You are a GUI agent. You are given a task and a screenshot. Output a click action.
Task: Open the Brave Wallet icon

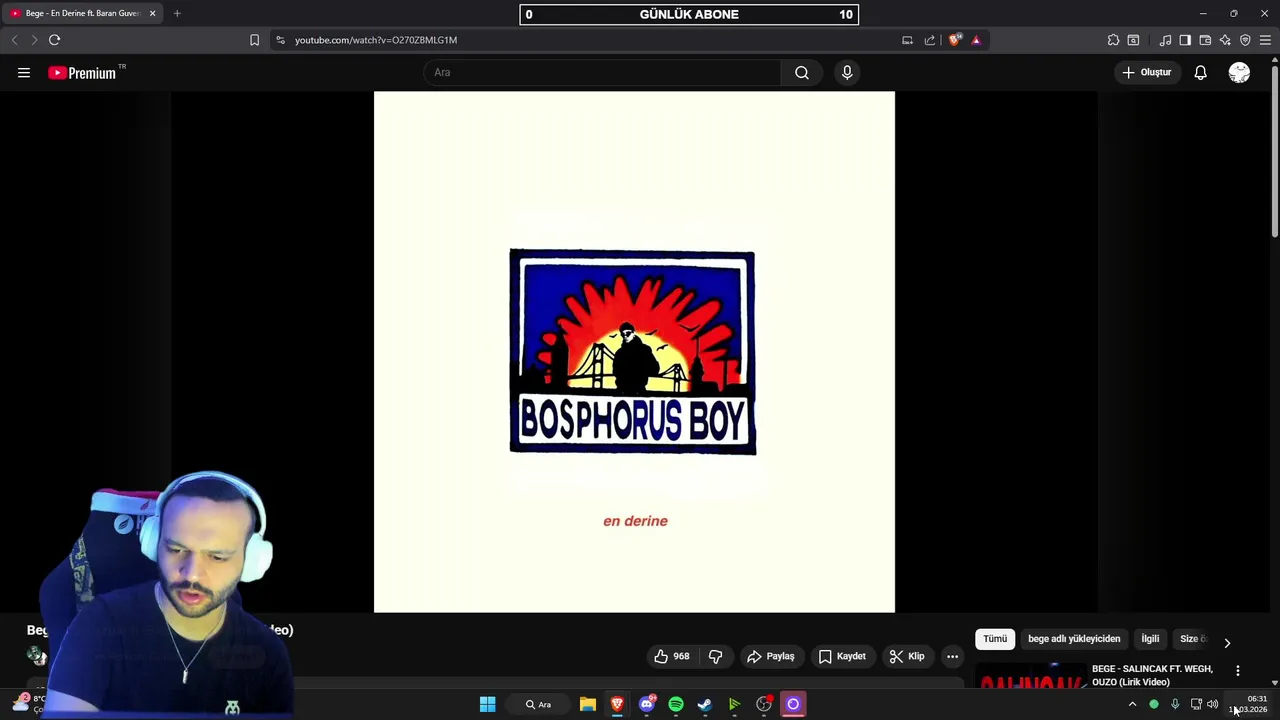coord(1205,40)
